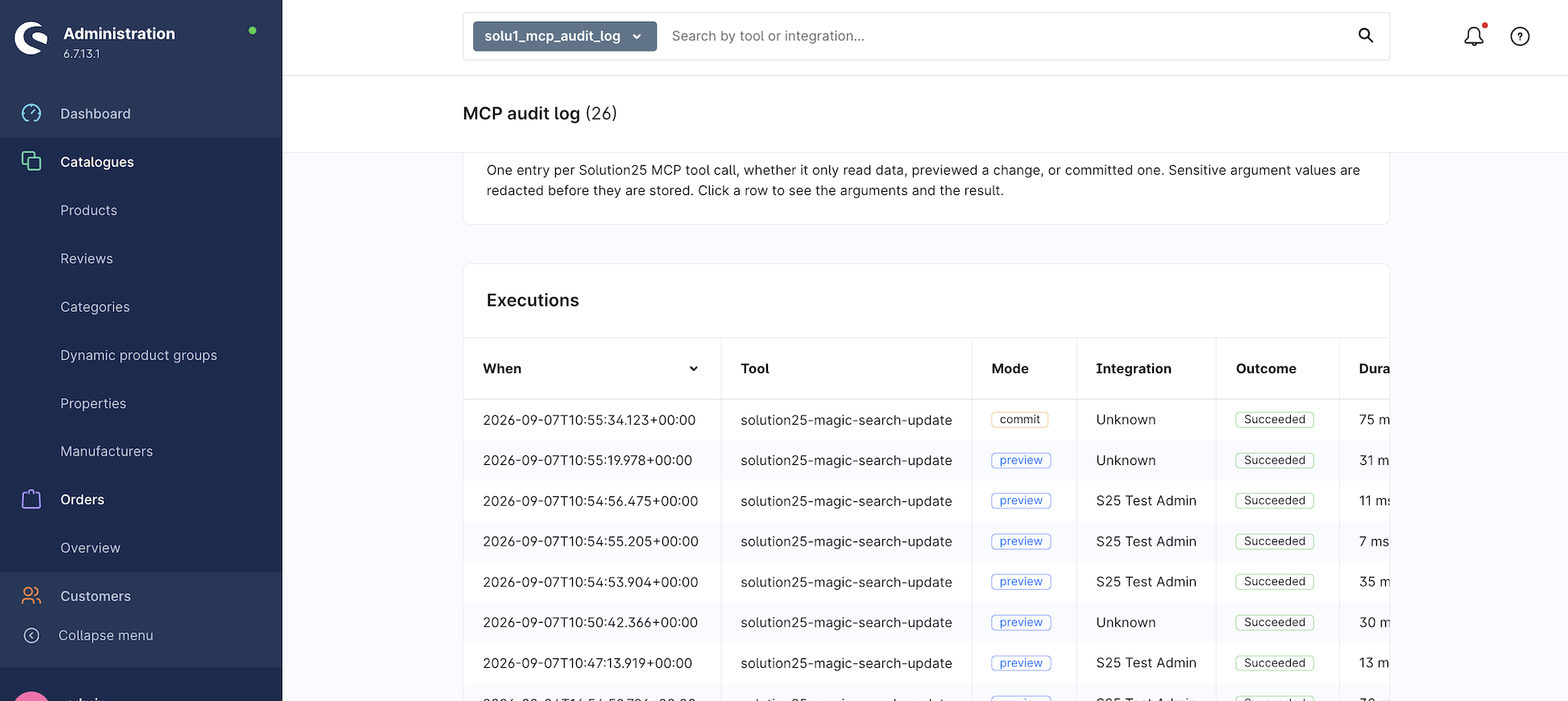The width and height of the screenshot is (1568, 701).
Task: Click the Collapse menu arrow icon
Action: [31, 636]
